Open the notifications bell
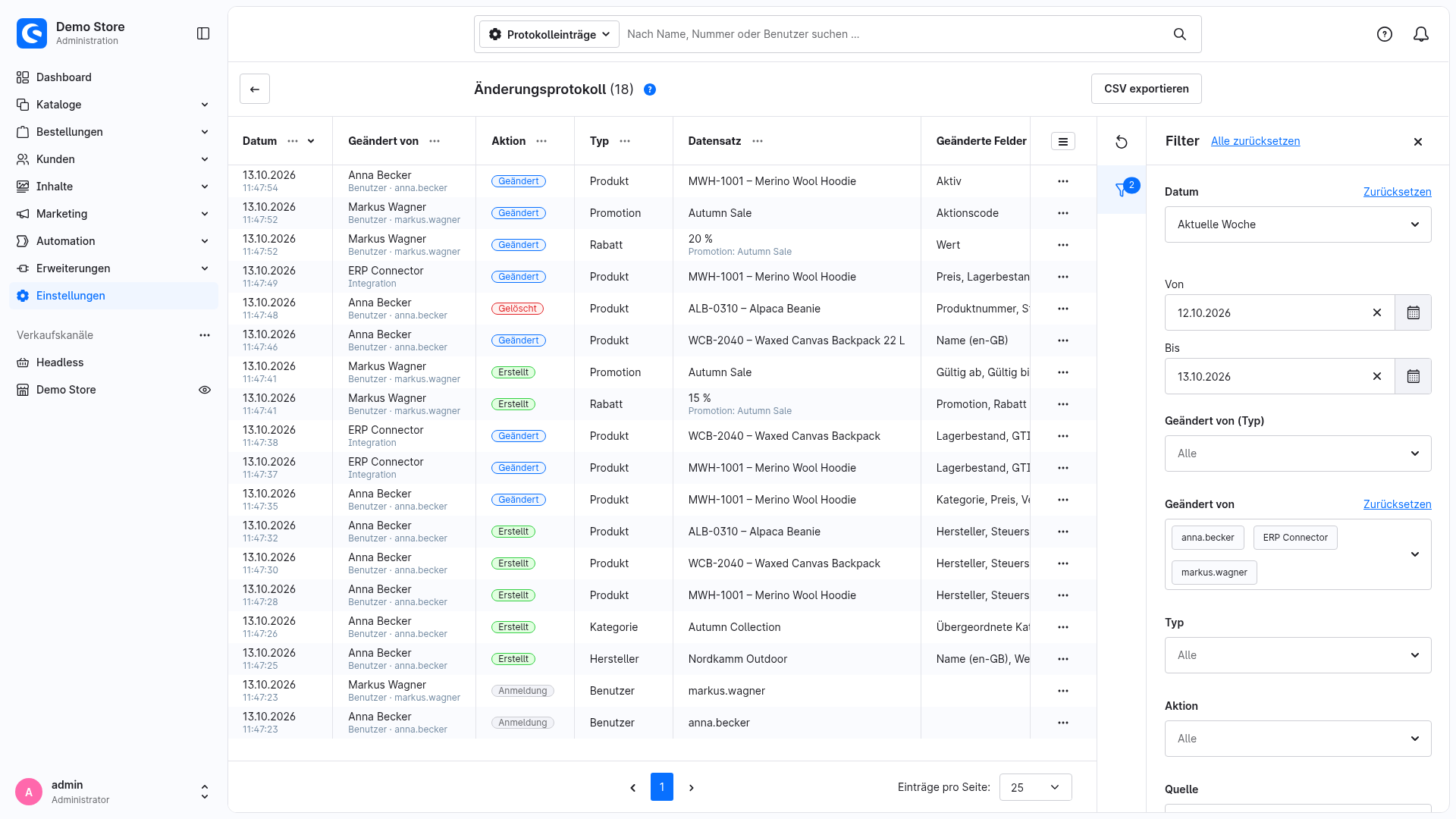 point(1421,34)
